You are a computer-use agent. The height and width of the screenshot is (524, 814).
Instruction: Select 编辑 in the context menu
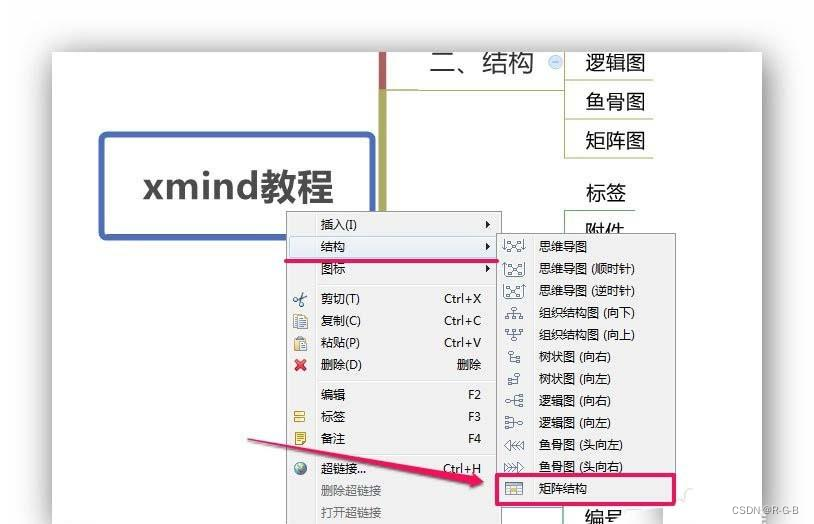[x=394, y=395]
